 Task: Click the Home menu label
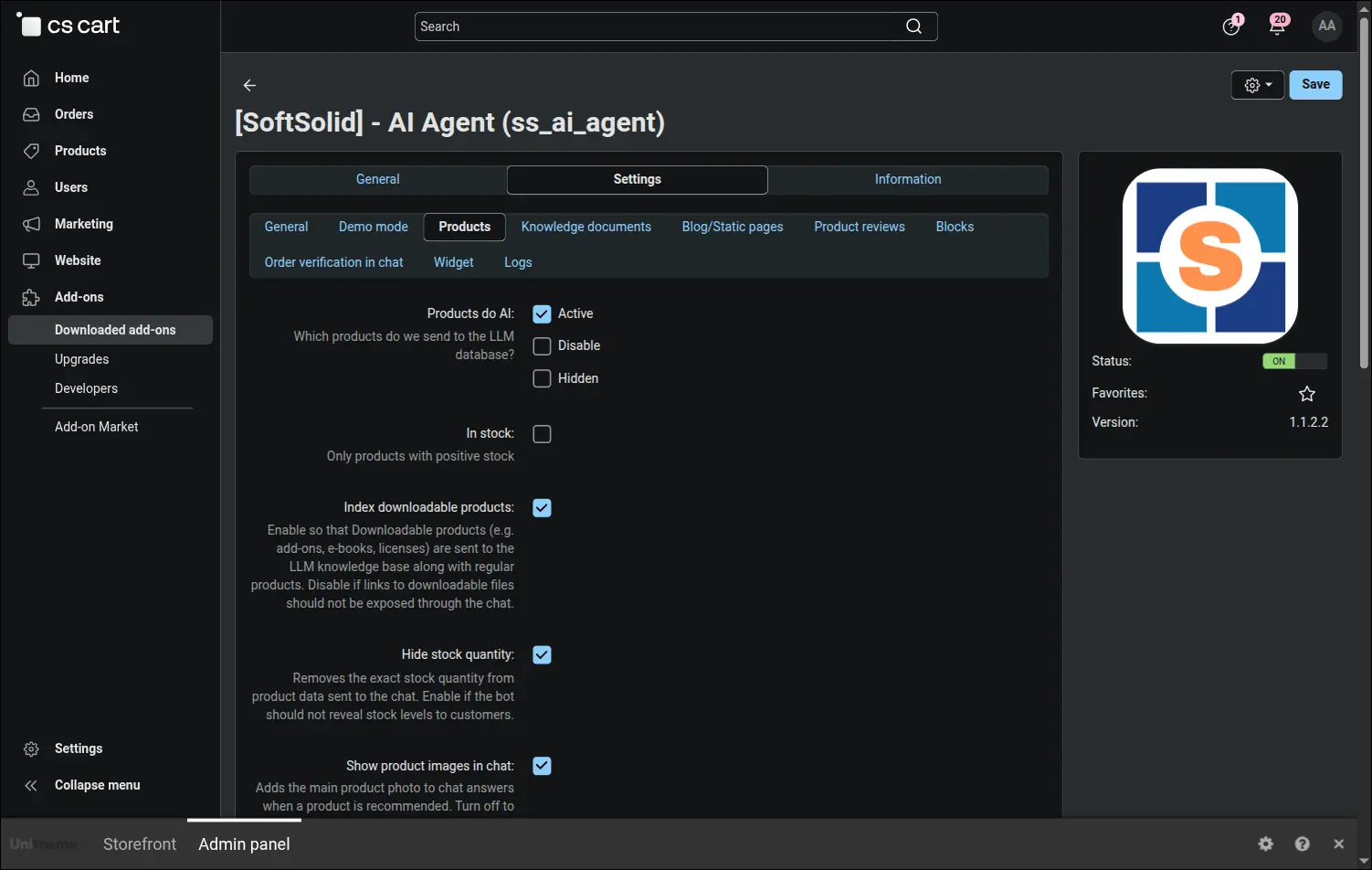(x=71, y=78)
